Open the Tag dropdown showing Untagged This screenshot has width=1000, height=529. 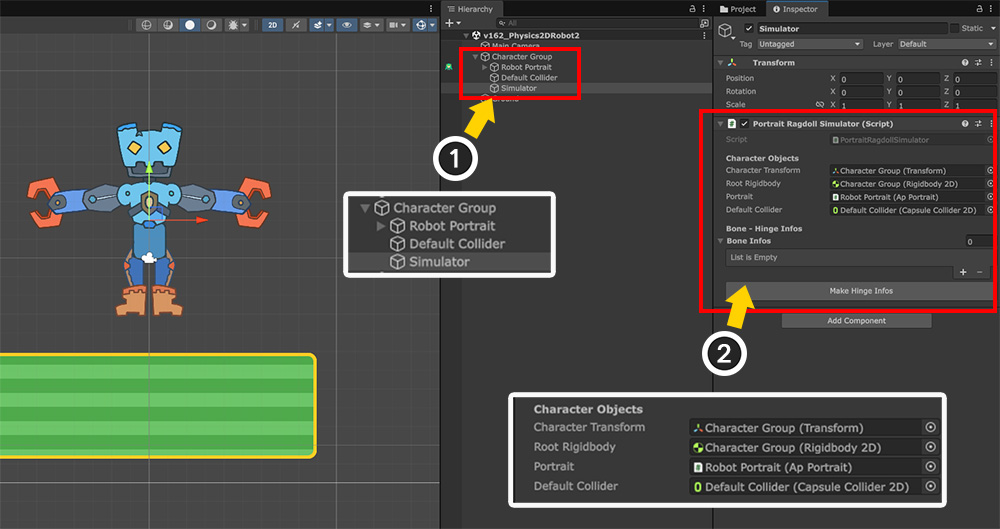[x=809, y=44]
